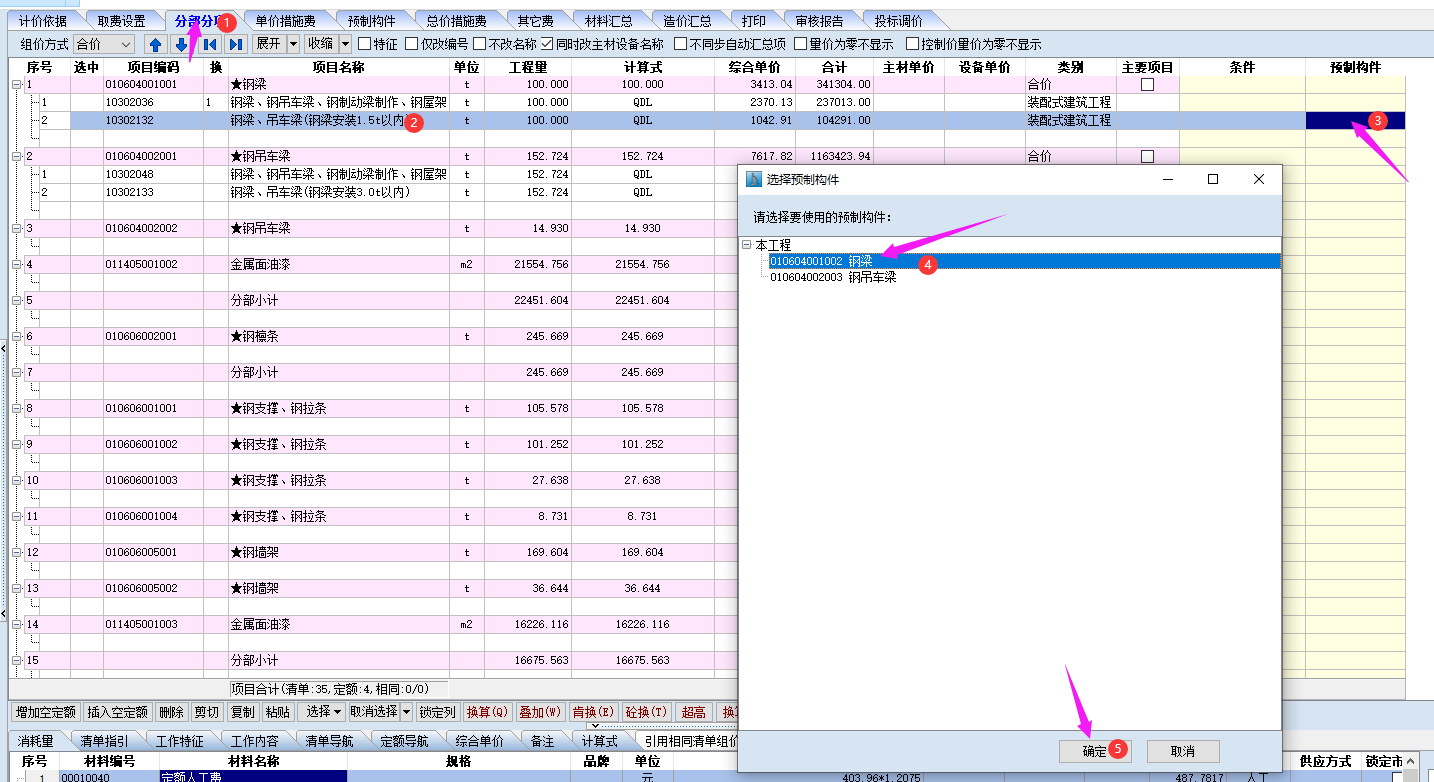Viewport: 1434px width, 782px height.
Task: Tick 主要项目 checkbox in row 010604001001
Action: 1147,85
